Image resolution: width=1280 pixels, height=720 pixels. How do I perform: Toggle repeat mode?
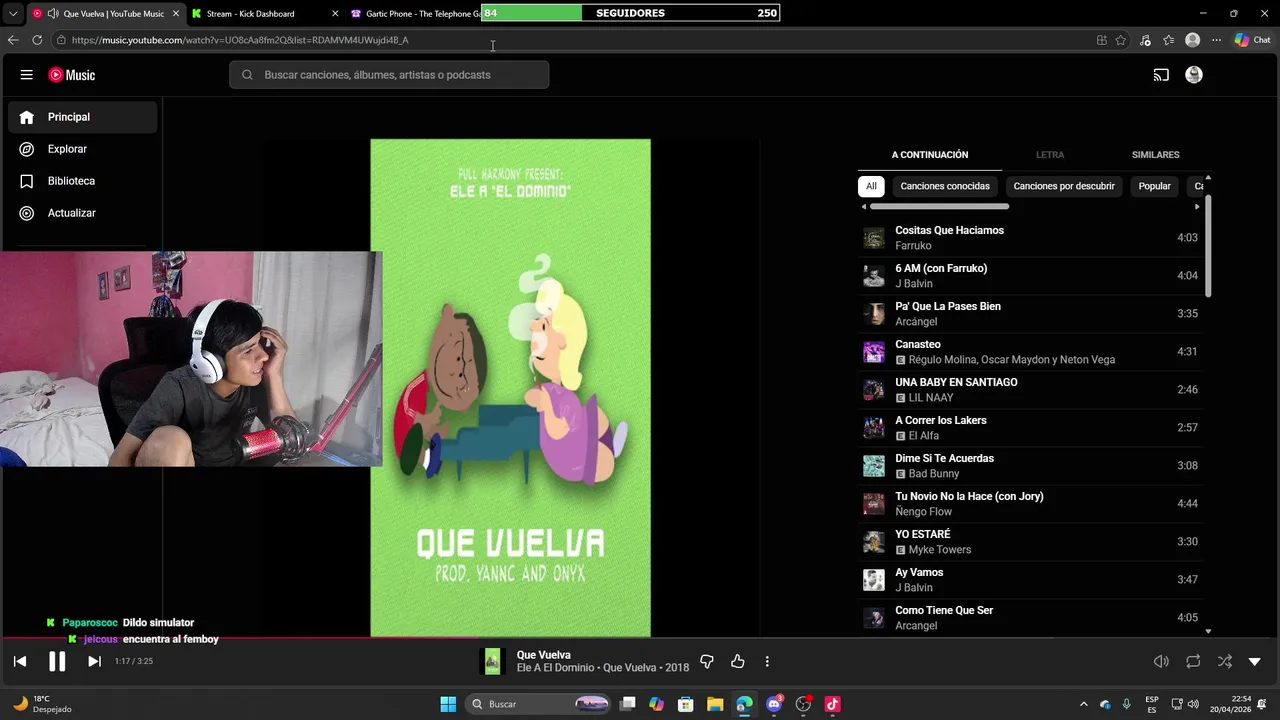[x=1193, y=662]
